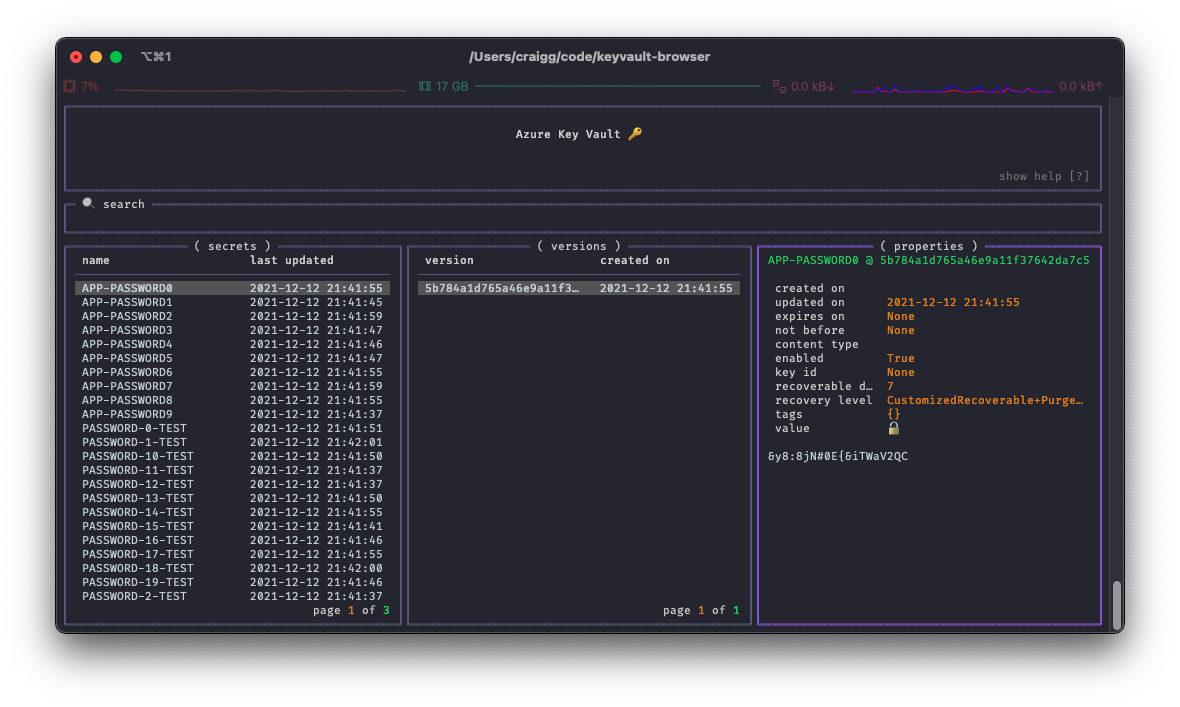Viewport: 1180px width, 707px height.
Task: Select the PASSWORD-12-TEST secret
Action: point(233,484)
